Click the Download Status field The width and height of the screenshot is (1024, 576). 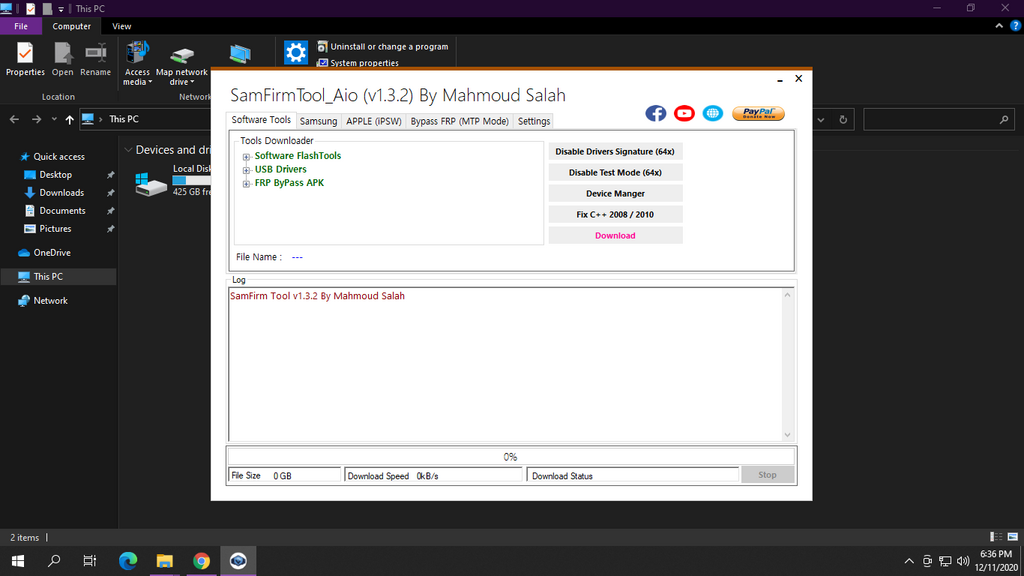pos(632,475)
